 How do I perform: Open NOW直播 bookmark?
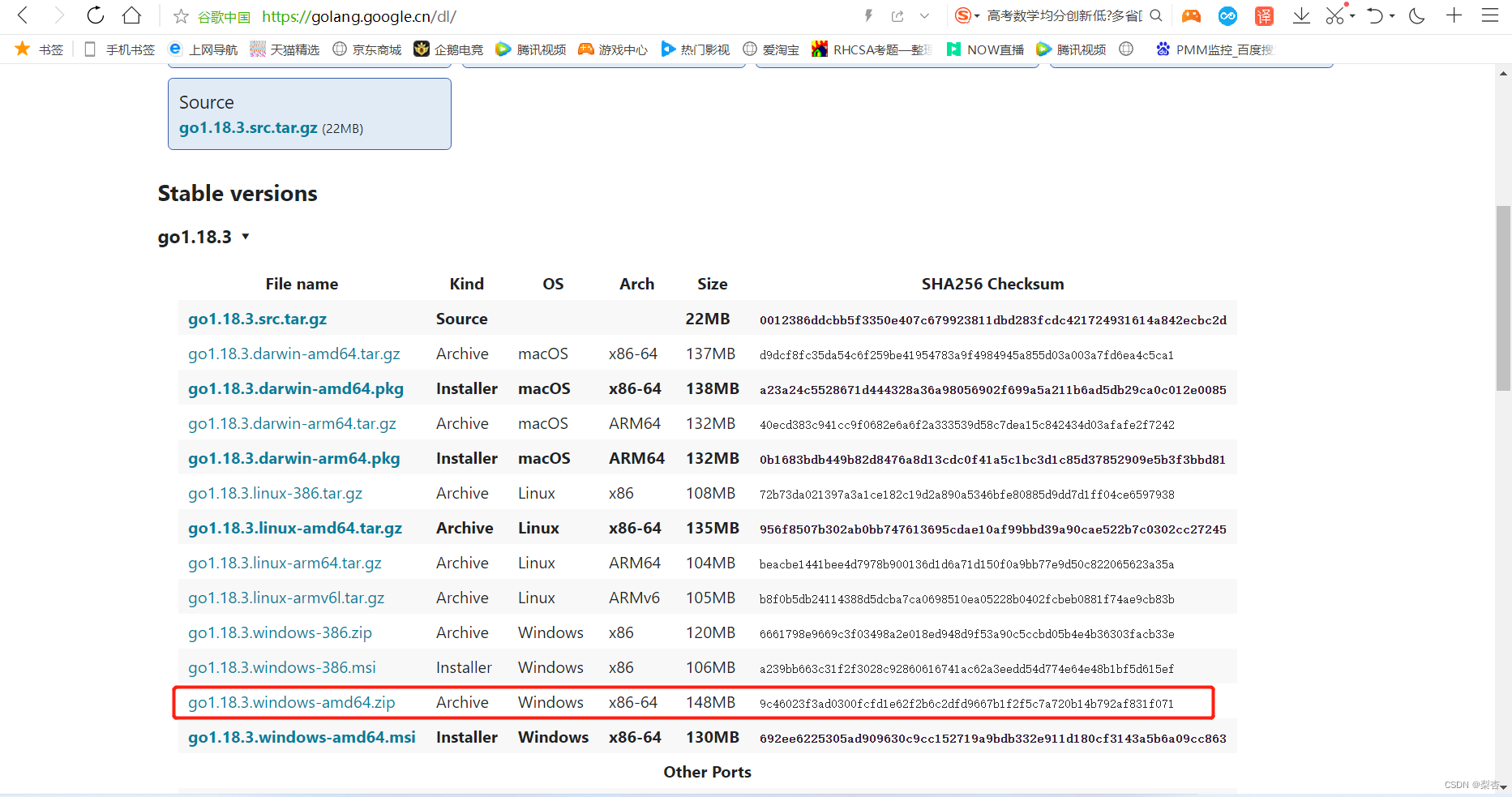tap(985, 49)
